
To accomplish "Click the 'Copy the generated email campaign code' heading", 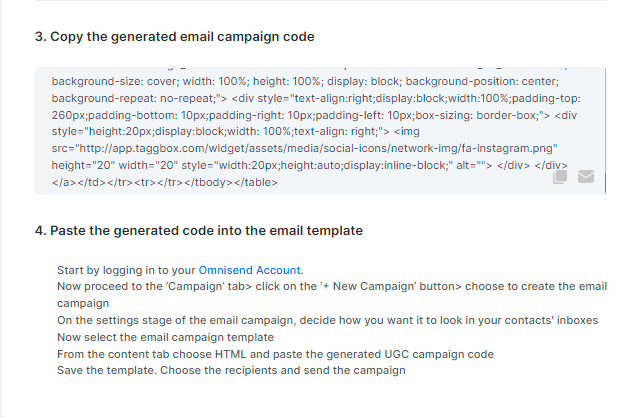I will 174,37.
